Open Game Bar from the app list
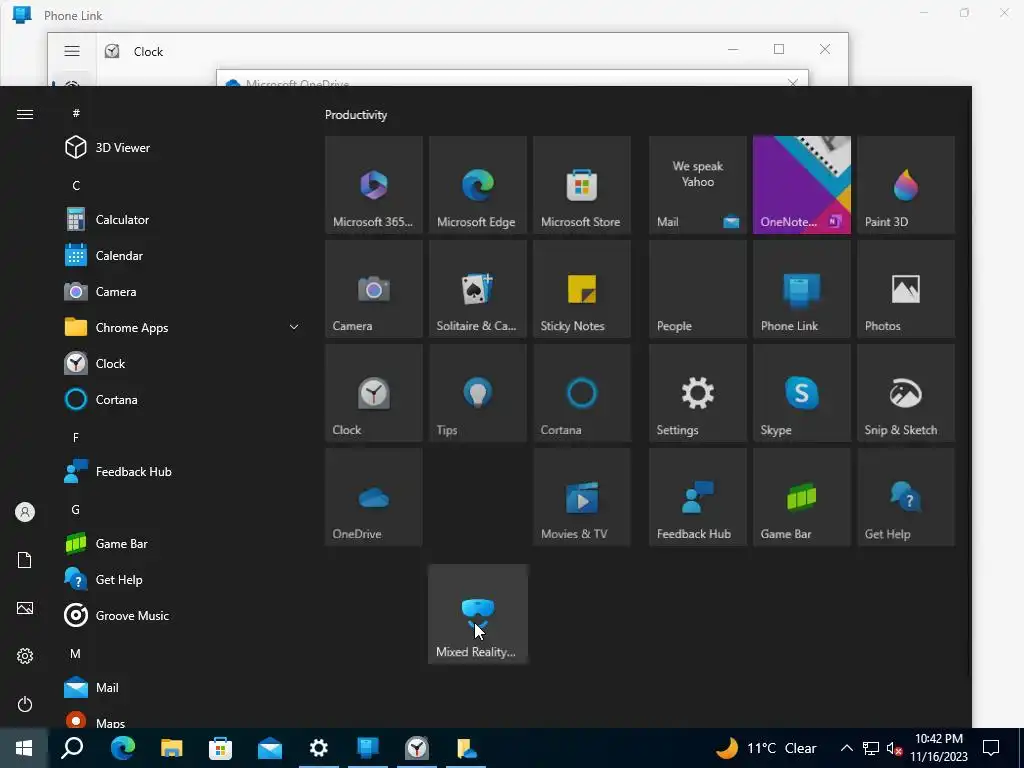This screenshot has height=768, width=1024. pos(182,543)
